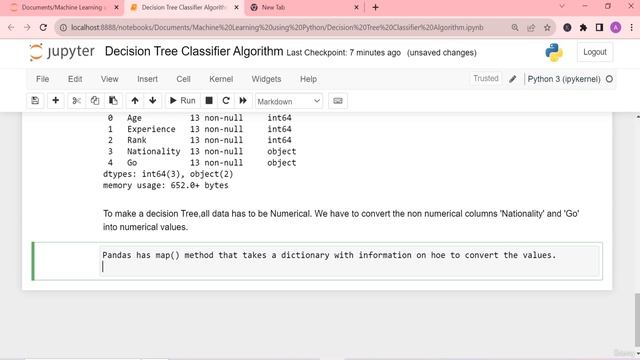Click the Jupyter logo
Screen dimensions: 640x360
pyautogui.click(x=62, y=52)
